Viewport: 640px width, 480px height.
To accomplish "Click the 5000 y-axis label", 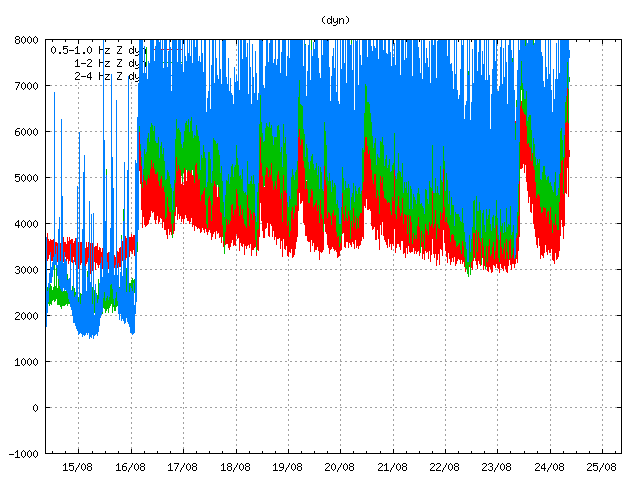I will coord(26,178).
